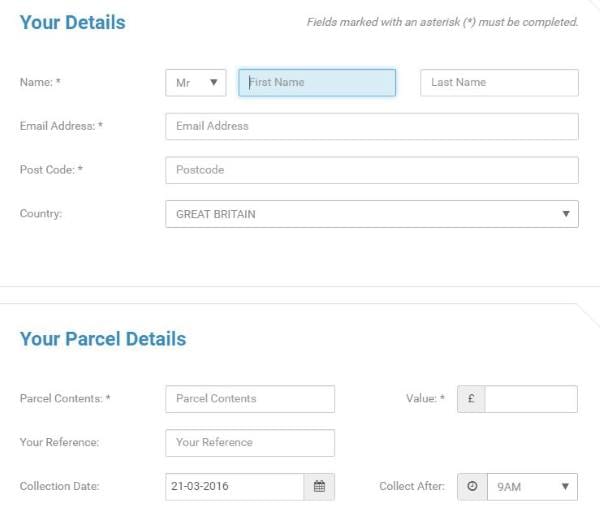The height and width of the screenshot is (512, 600).
Task: Click into the Last Name field
Action: click(499, 83)
